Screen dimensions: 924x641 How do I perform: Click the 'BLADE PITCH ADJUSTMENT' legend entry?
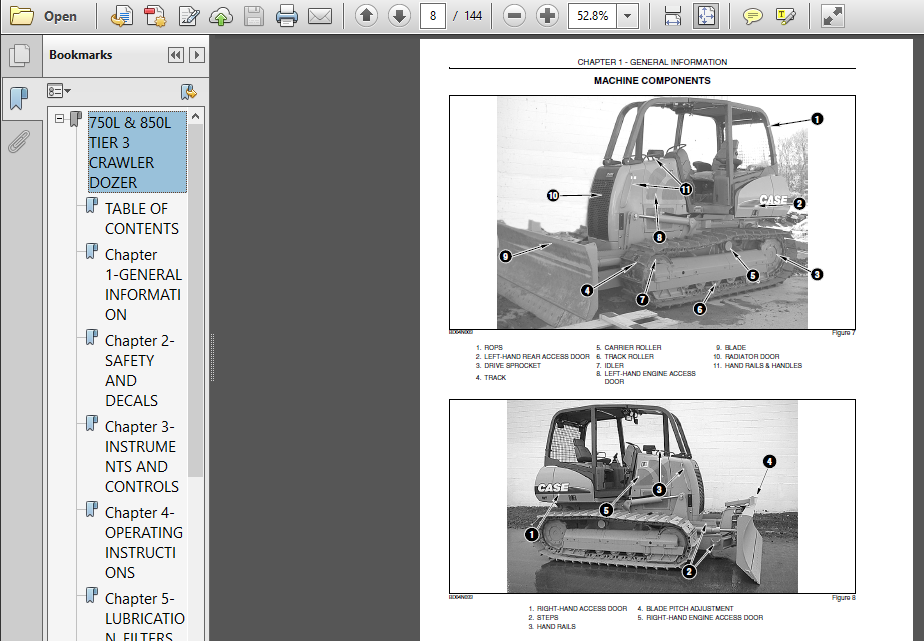(x=685, y=609)
